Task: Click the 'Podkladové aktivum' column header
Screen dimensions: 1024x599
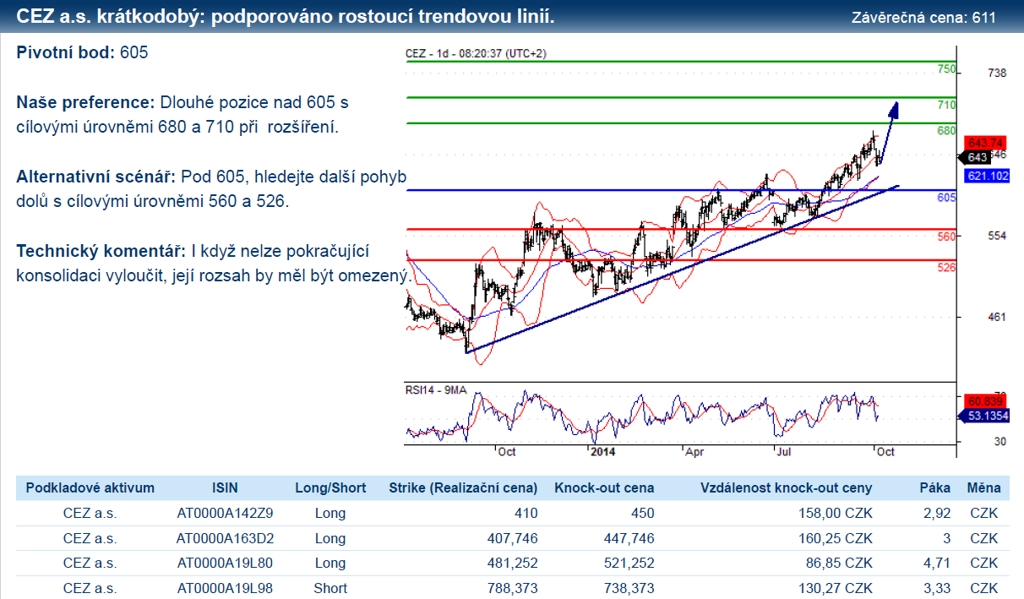Action: point(90,488)
